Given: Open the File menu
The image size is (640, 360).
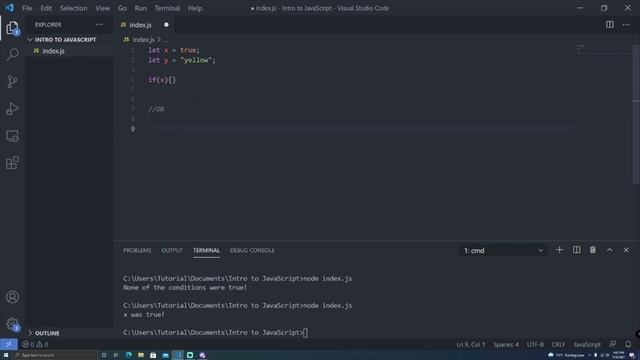Looking at the screenshot, I should (27, 8).
